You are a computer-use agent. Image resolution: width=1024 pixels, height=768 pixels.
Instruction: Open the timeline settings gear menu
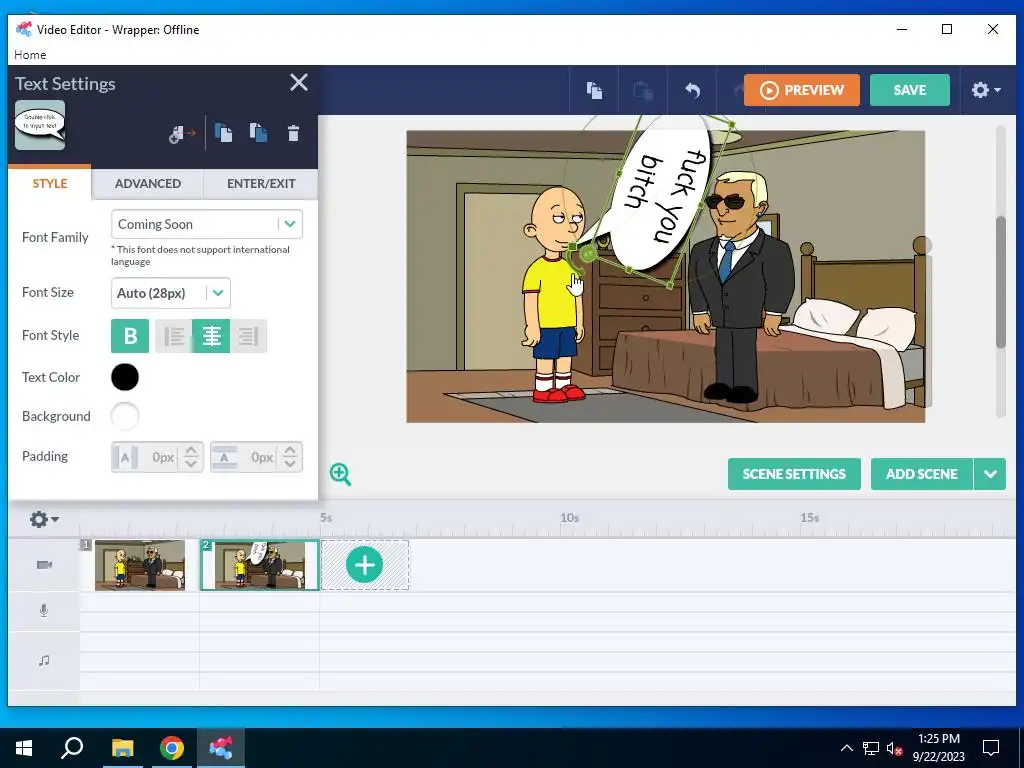(44, 519)
